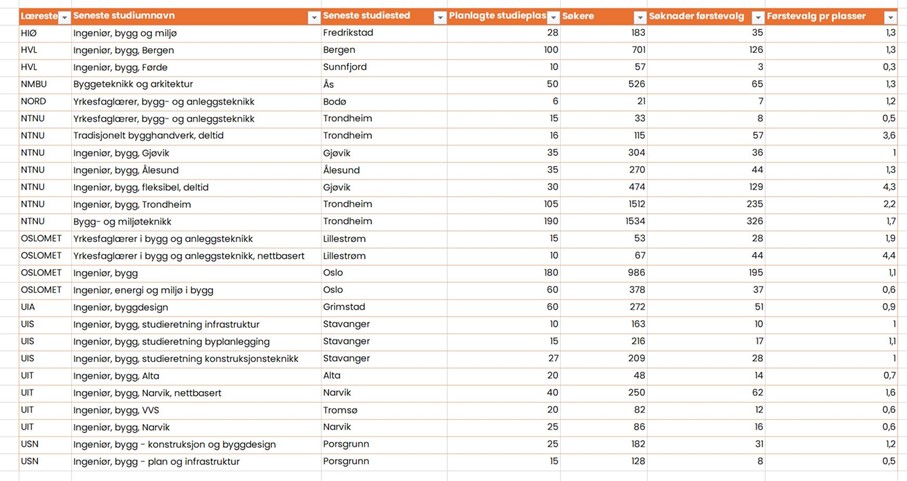Select the Ingeniør, bygg, VVS cell

click(x=196, y=410)
